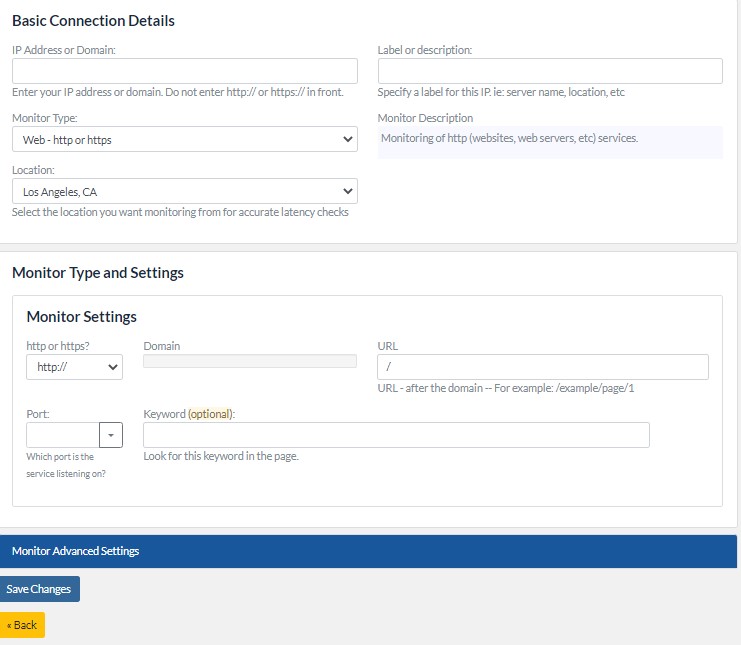Click the "IP Address or Domain:" label
Viewport: 741px width, 645px height.
click(64, 49)
